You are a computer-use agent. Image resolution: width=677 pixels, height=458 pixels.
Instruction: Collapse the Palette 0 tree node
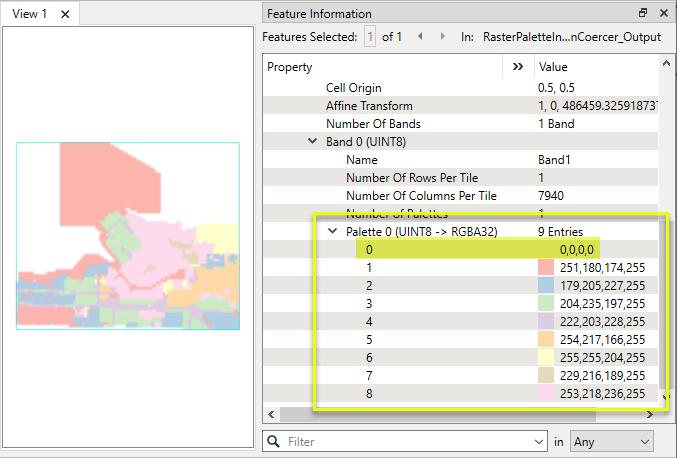[x=333, y=231]
